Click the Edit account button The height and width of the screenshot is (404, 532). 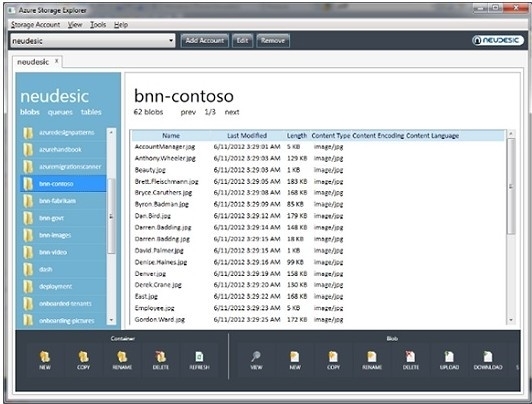[x=242, y=41]
